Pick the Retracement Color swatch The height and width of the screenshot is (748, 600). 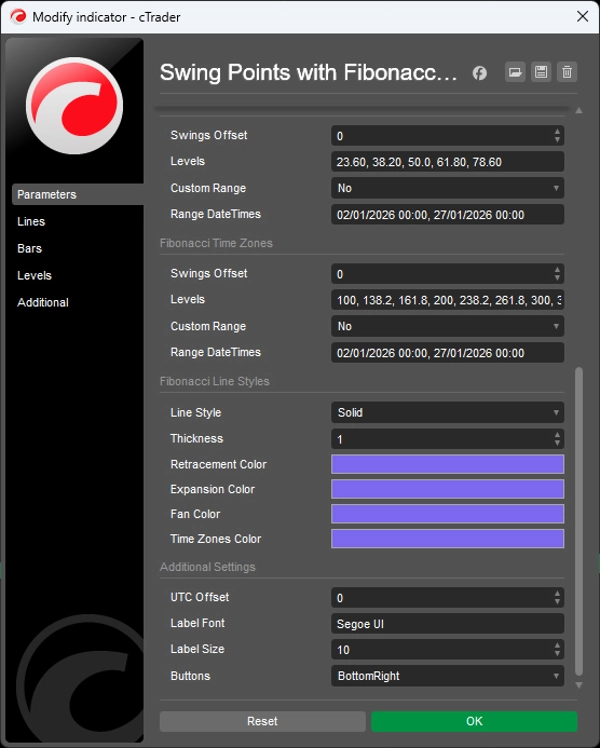(447, 465)
